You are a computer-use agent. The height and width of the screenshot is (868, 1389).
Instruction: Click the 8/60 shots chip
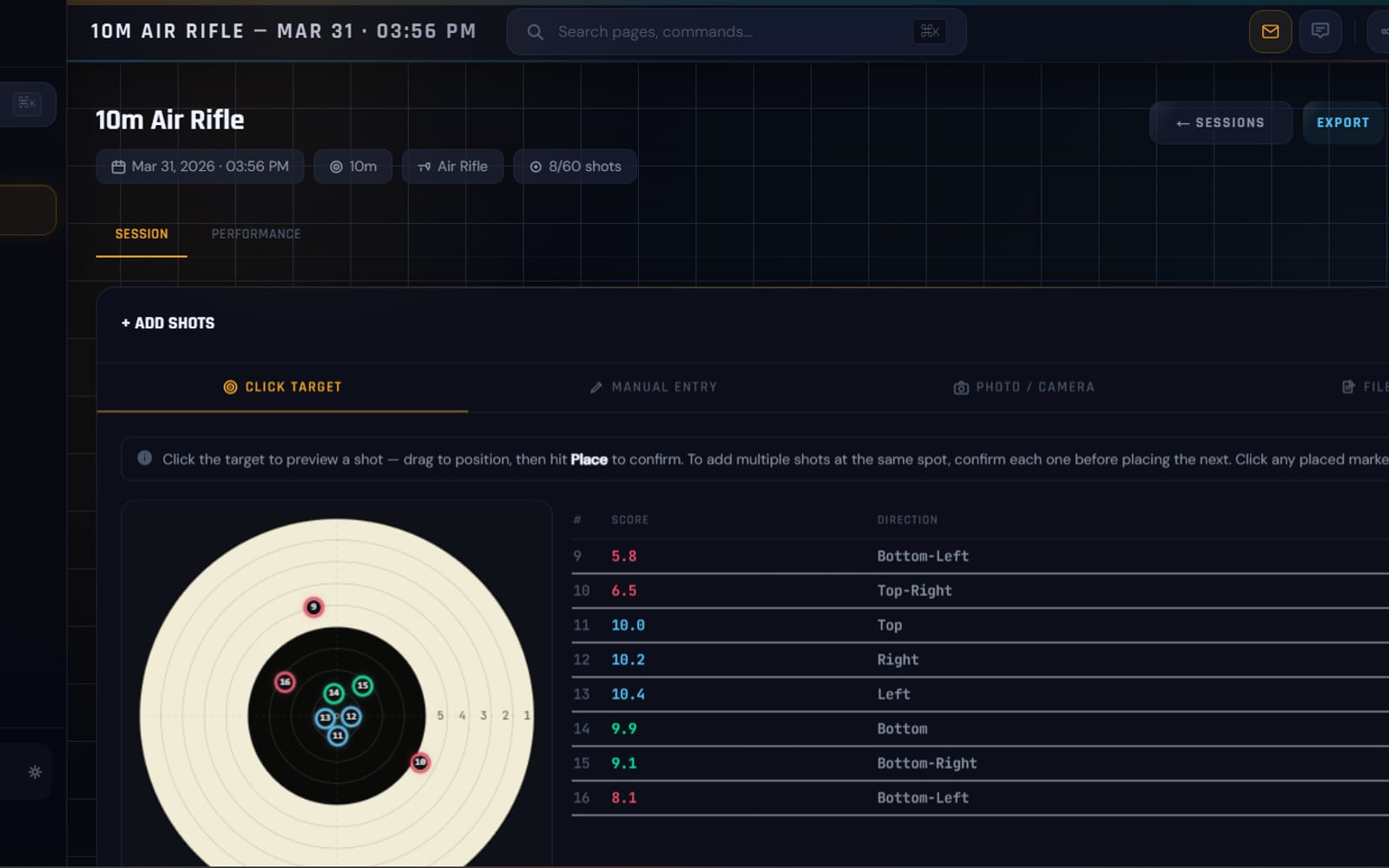(576, 167)
